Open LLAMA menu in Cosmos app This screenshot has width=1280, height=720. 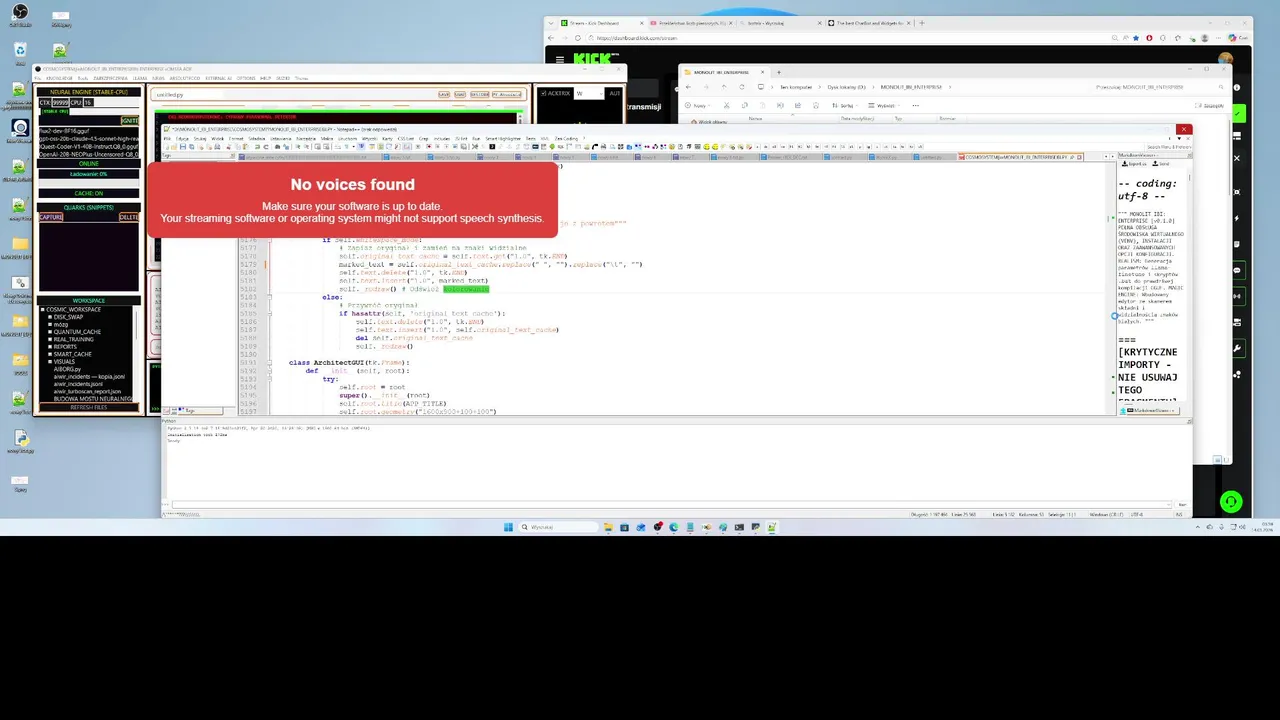[x=140, y=78]
